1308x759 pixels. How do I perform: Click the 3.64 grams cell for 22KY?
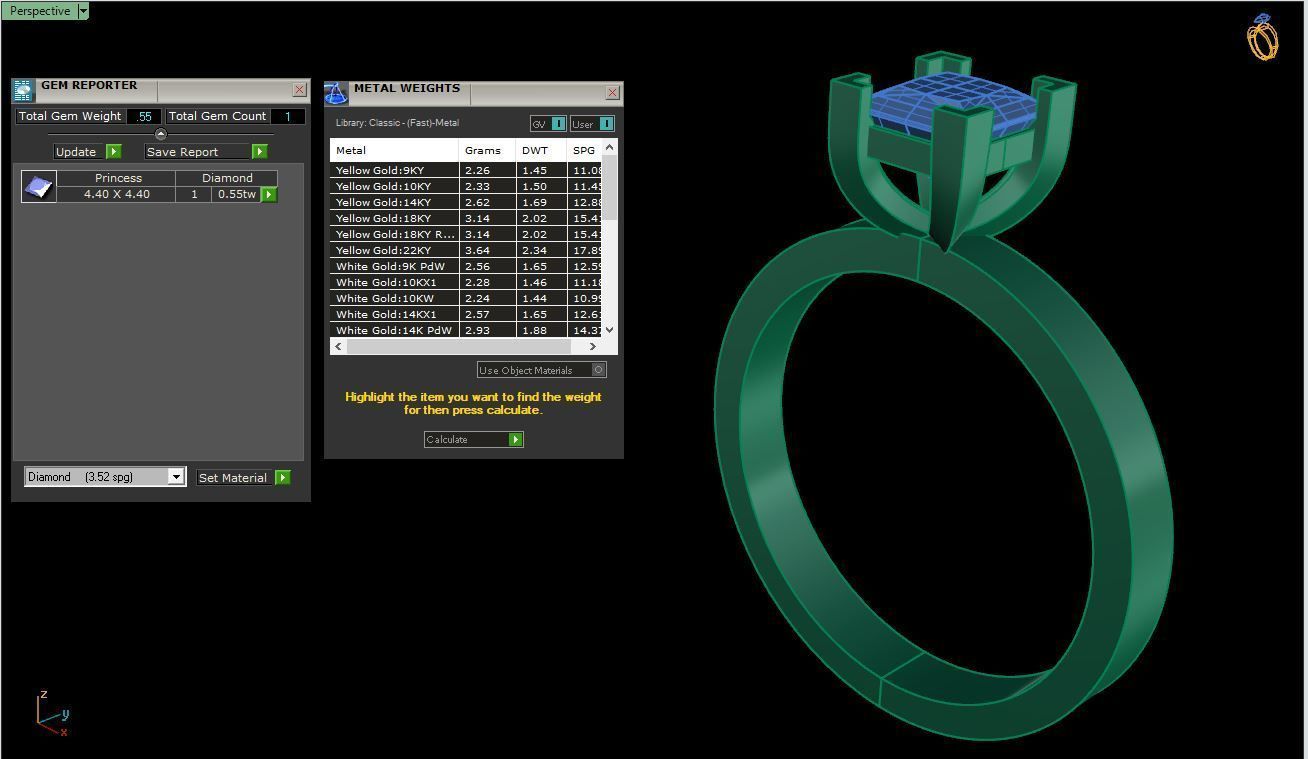click(x=488, y=250)
